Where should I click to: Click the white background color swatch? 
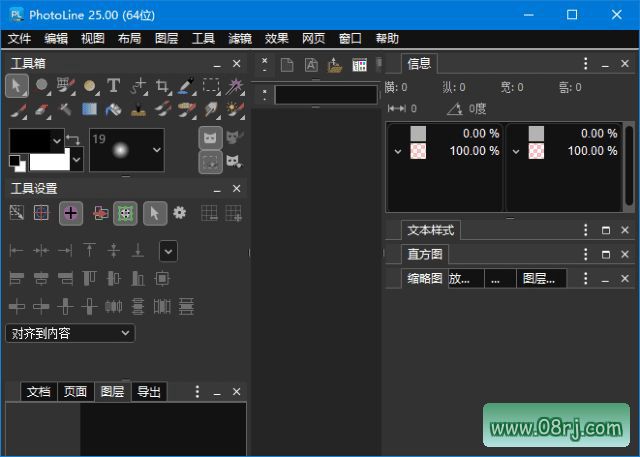click(50, 161)
